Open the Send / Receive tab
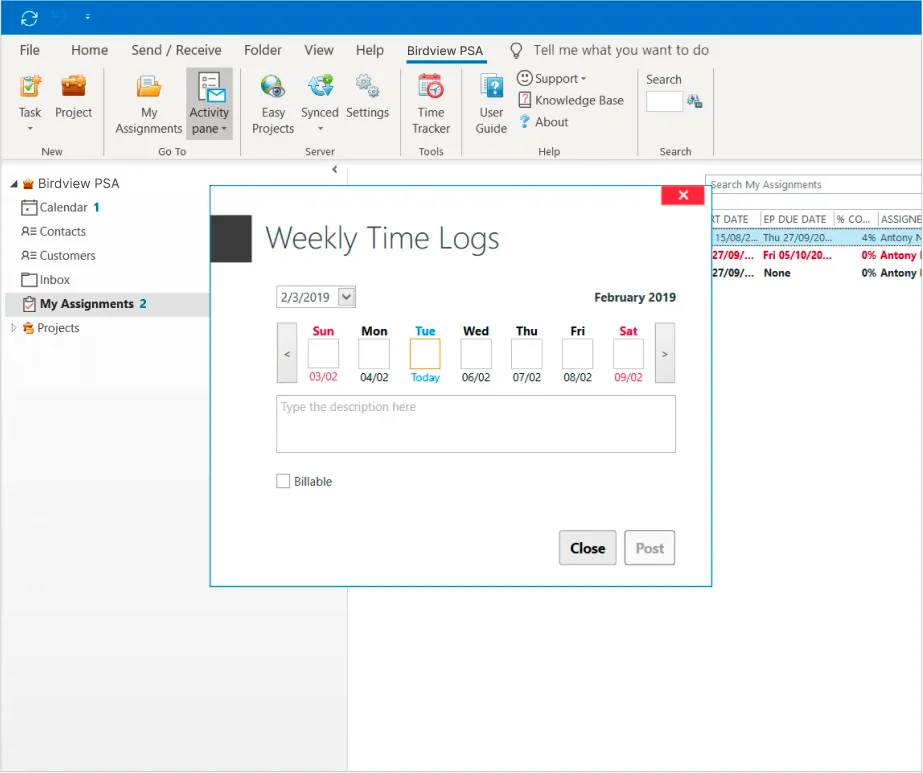The height and width of the screenshot is (773, 923). [x=176, y=50]
